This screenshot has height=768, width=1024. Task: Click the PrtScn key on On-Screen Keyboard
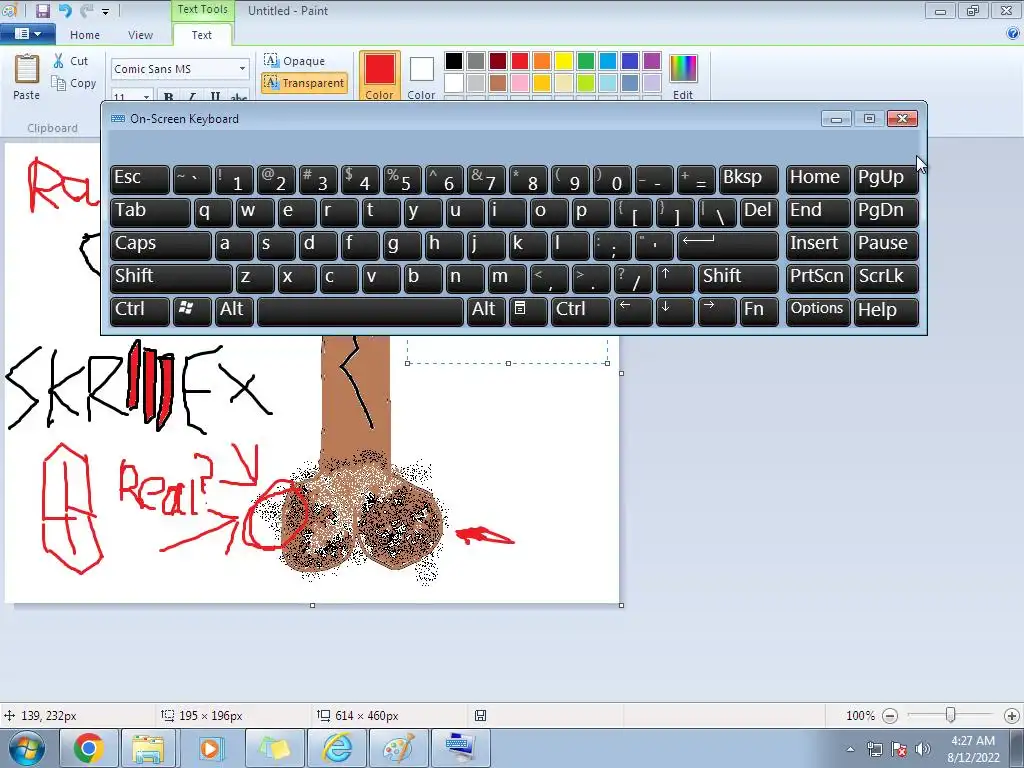click(x=818, y=277)
